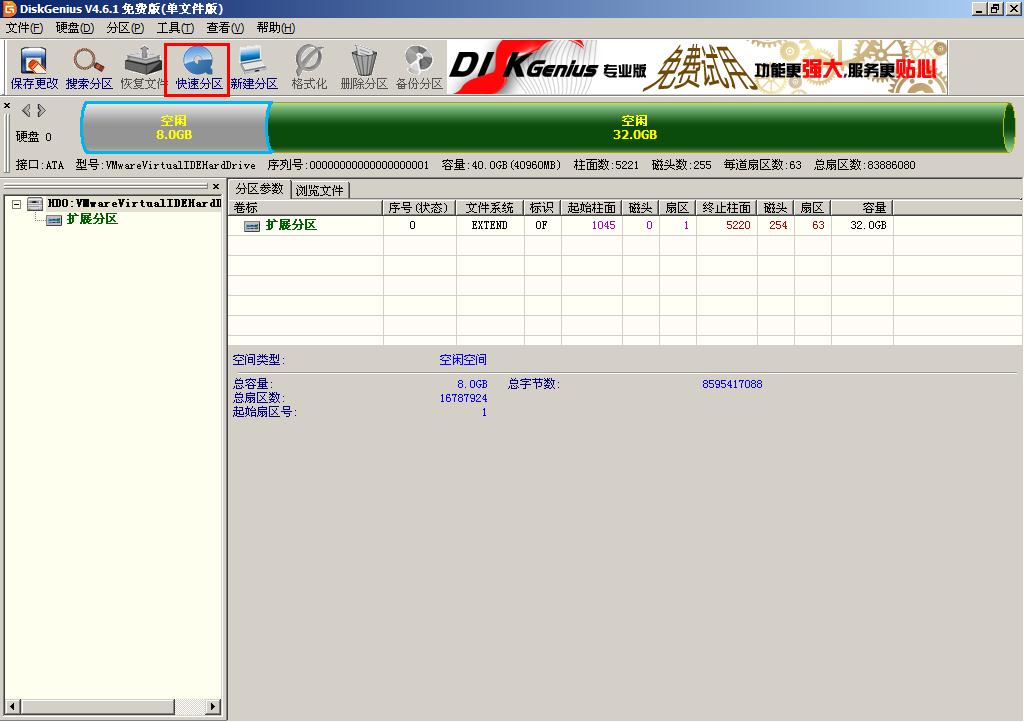The image size is (1024, 722).
Task: Click the EXTEND file system cell
Action: [490, 225]
